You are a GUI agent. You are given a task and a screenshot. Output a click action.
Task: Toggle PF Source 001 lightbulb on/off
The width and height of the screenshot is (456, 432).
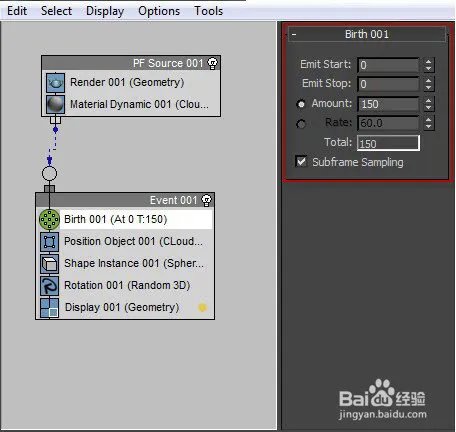[x=213, y=63]
